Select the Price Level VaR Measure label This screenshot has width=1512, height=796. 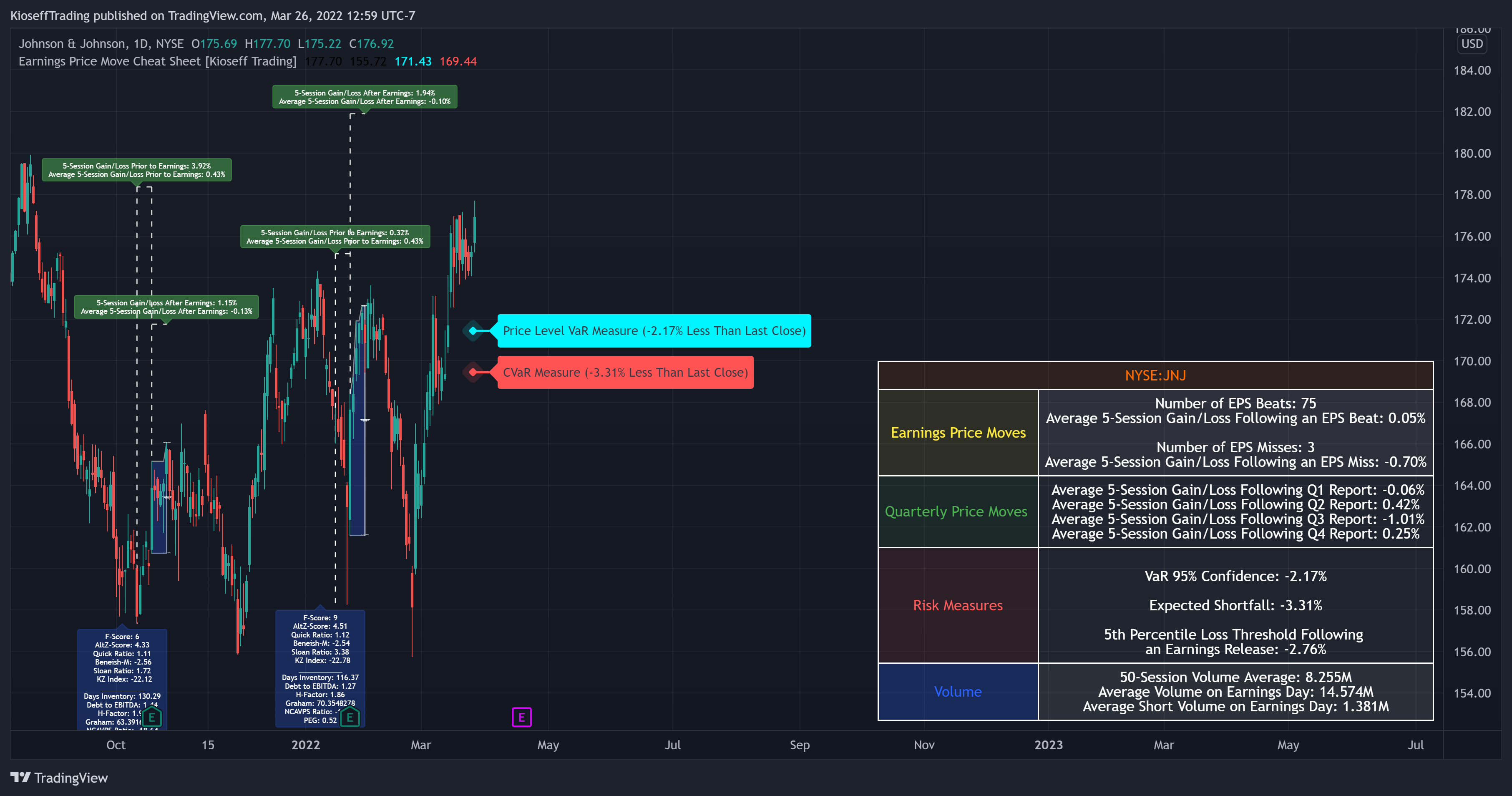pyautogui.click(x=654, y=330)
